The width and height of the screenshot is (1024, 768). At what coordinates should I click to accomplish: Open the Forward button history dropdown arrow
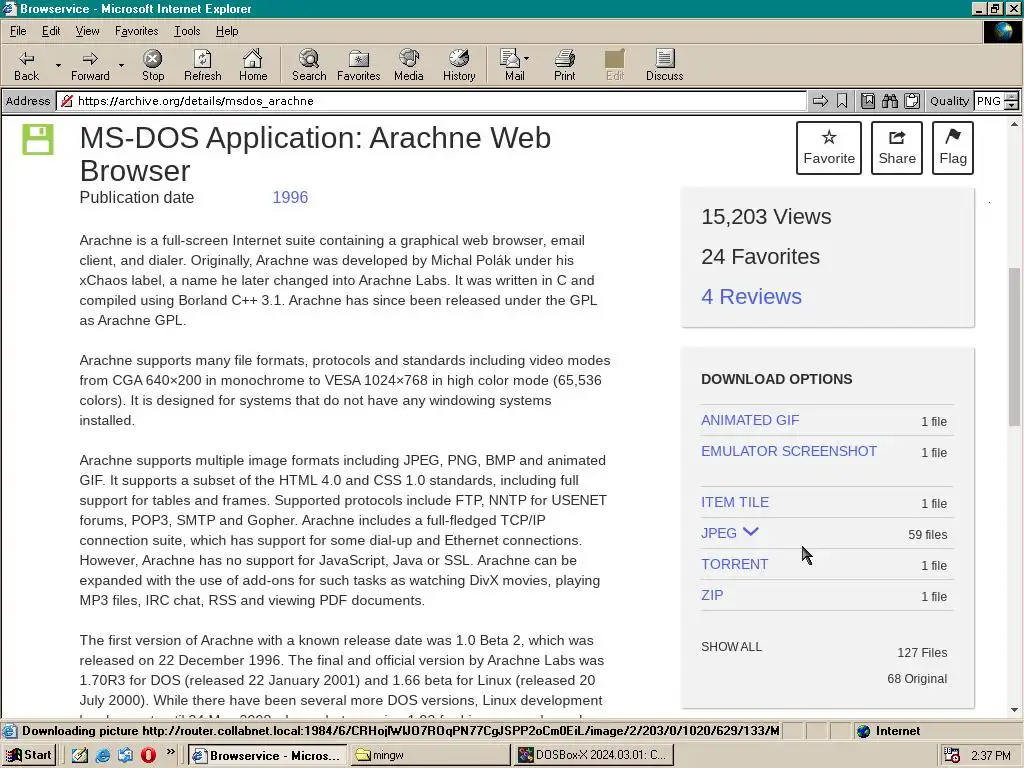[x=121, y=65]
